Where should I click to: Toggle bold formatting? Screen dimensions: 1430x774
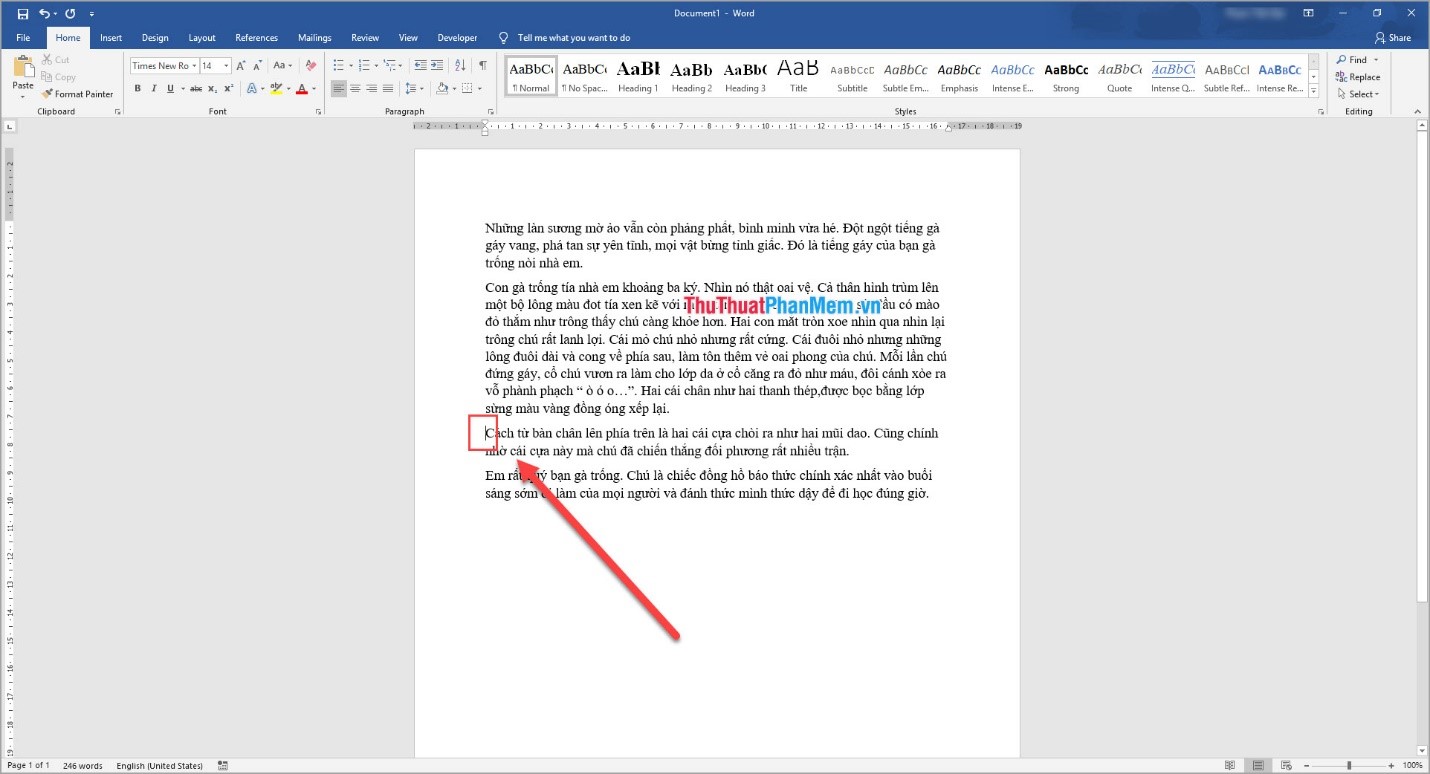138,88
